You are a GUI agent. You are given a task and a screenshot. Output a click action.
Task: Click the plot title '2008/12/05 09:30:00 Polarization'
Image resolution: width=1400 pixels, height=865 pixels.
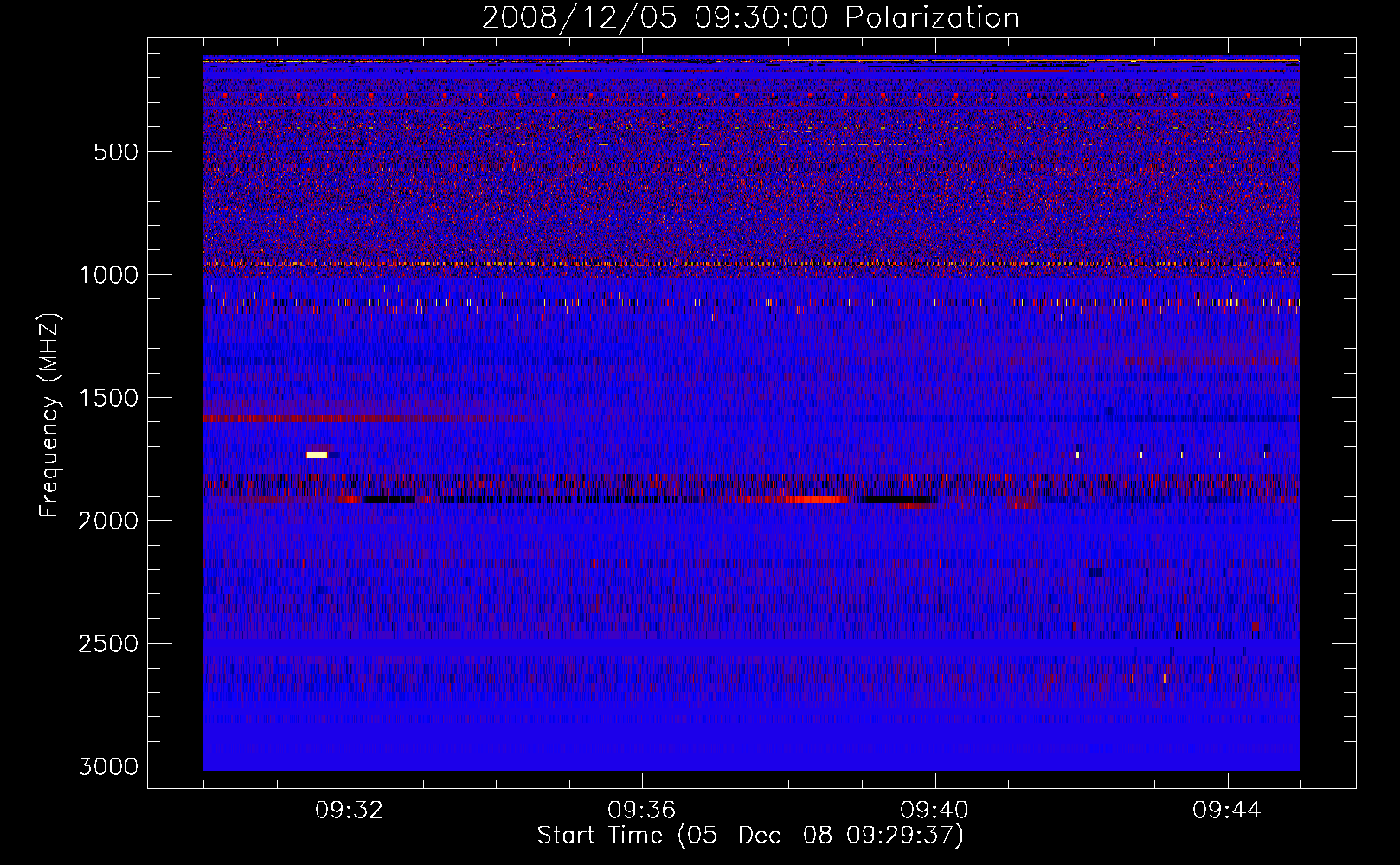pyautogui.click(x=750, y=18)
